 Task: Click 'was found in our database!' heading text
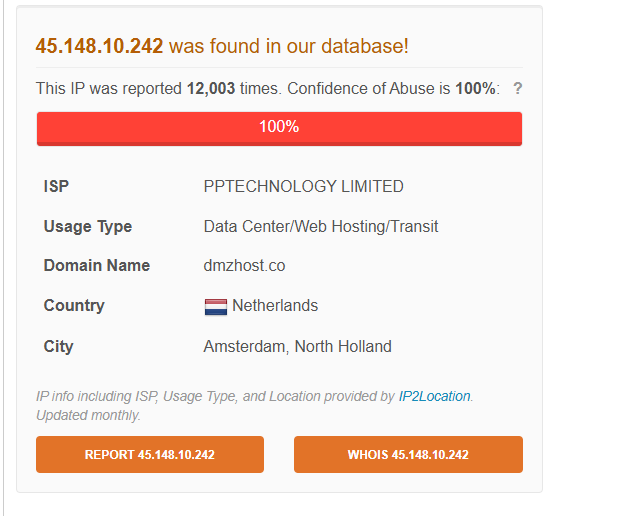pos(288,46)
